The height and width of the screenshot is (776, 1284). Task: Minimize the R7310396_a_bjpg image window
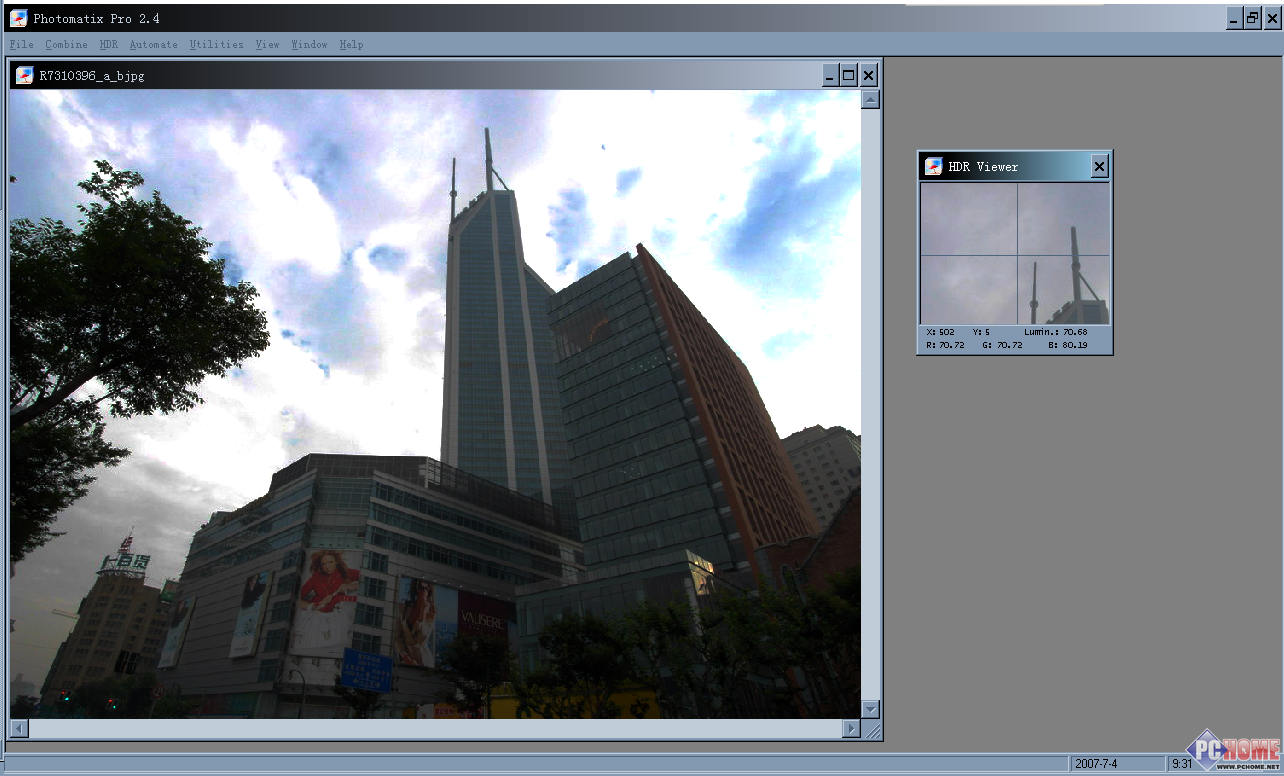(830, 75)
